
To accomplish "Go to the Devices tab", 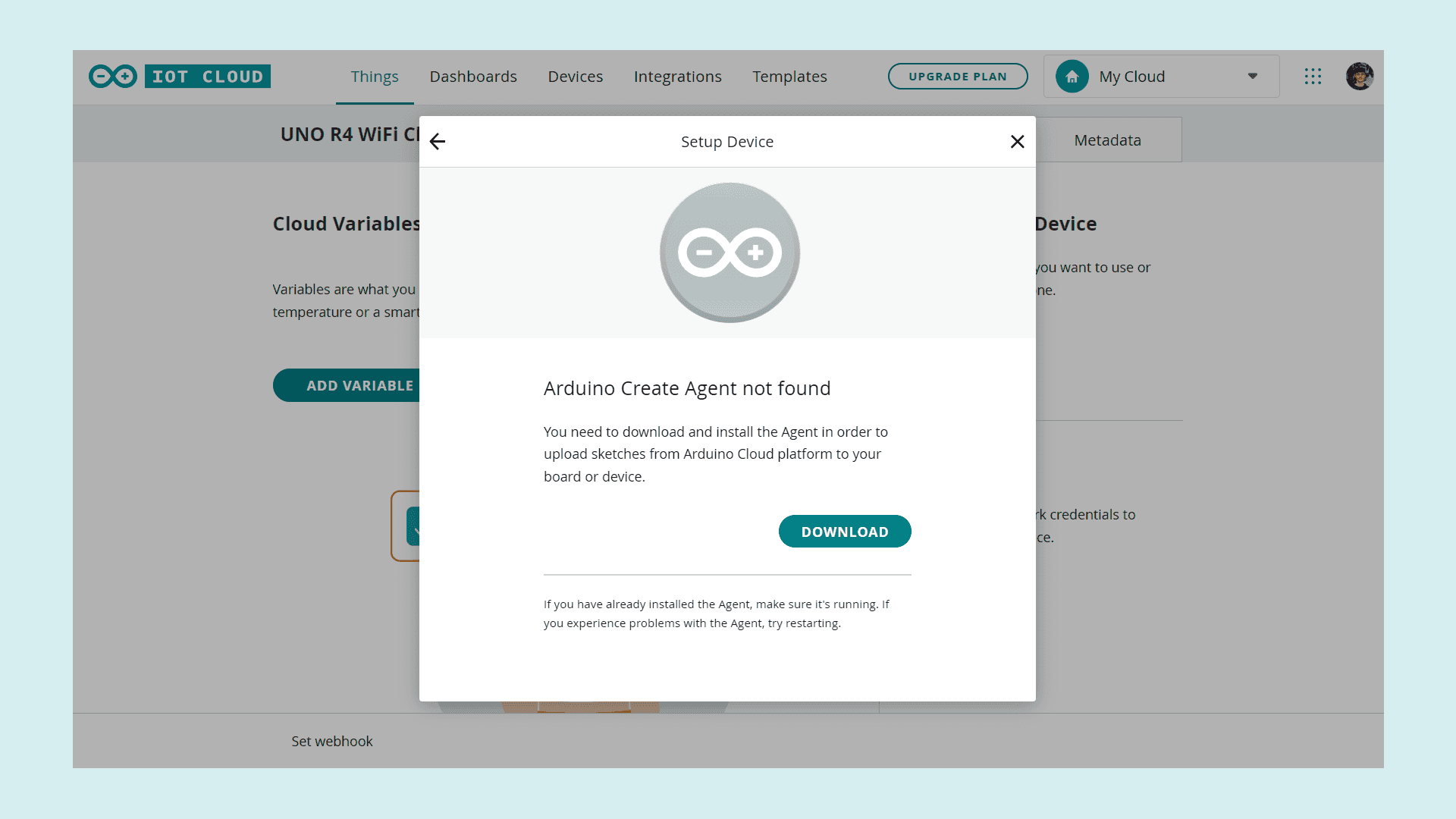I will 575,77.
